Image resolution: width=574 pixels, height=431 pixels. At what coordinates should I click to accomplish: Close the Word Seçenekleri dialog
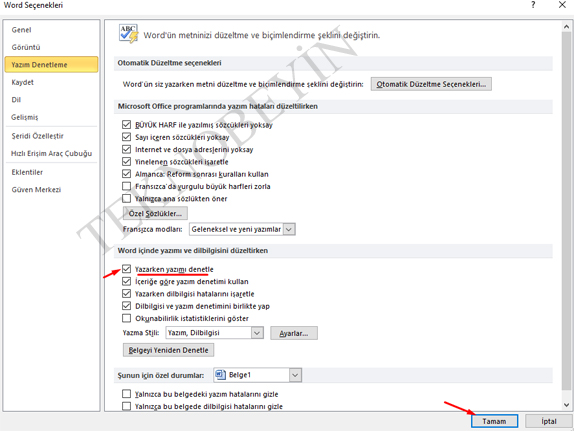562,5
